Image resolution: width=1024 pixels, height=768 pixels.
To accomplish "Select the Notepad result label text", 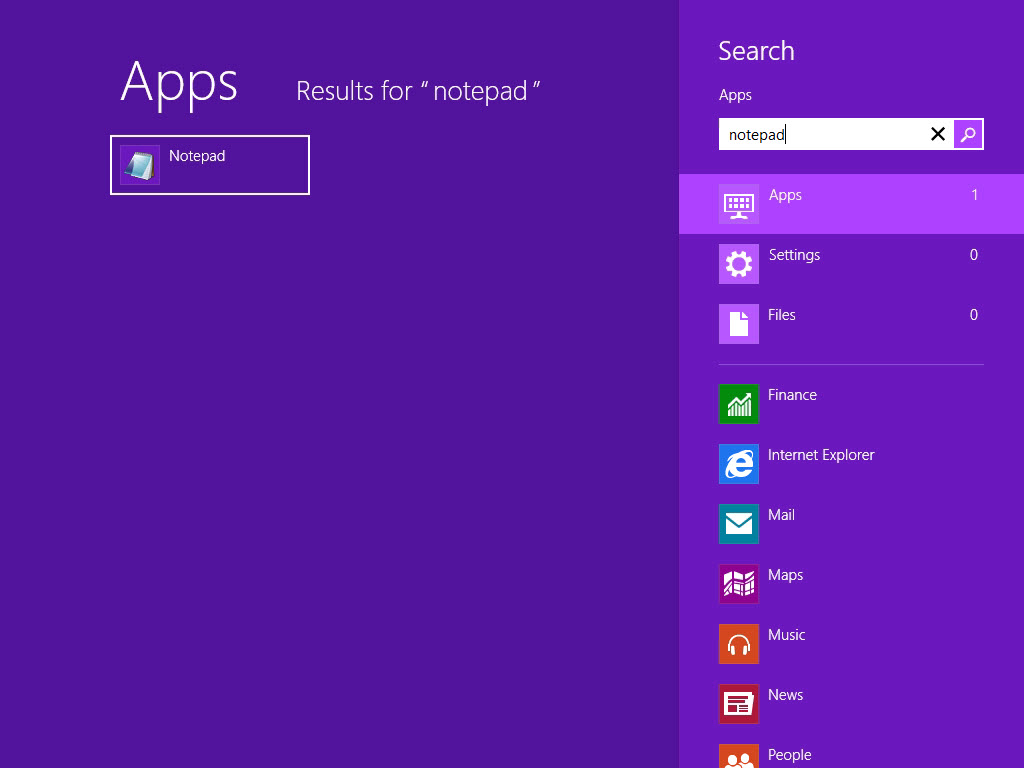I will point(197,156).
